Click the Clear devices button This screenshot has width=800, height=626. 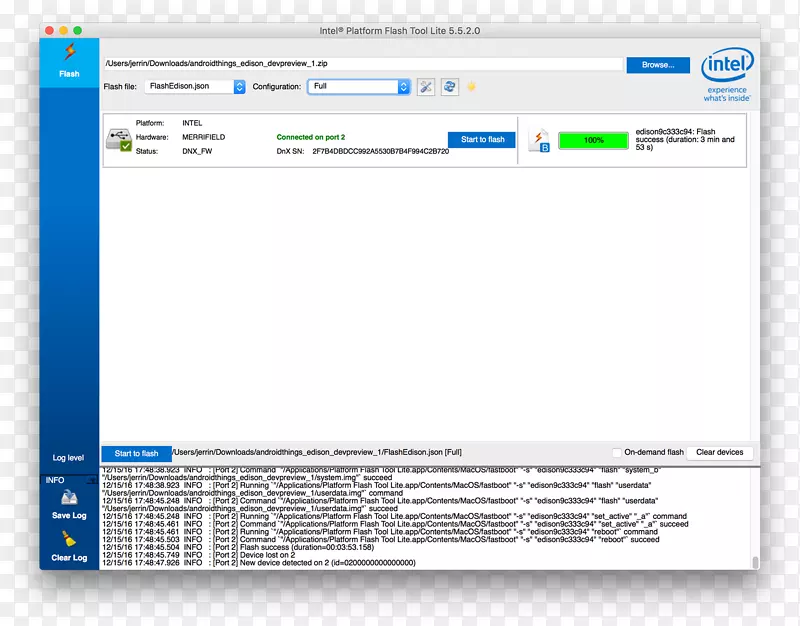pyautogui.click(x=720, y=453)
